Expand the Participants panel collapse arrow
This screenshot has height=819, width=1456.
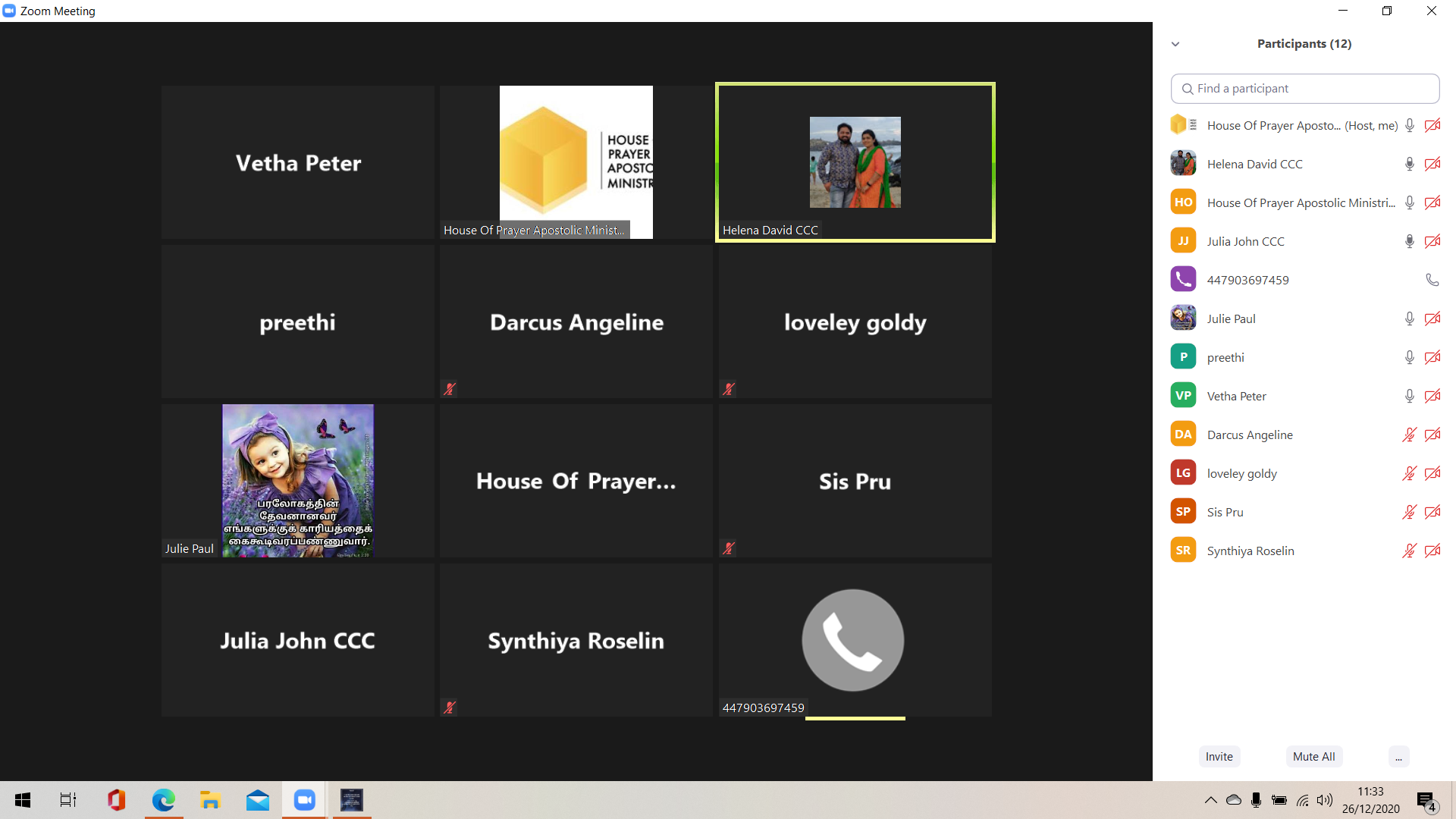[1177, 44]
